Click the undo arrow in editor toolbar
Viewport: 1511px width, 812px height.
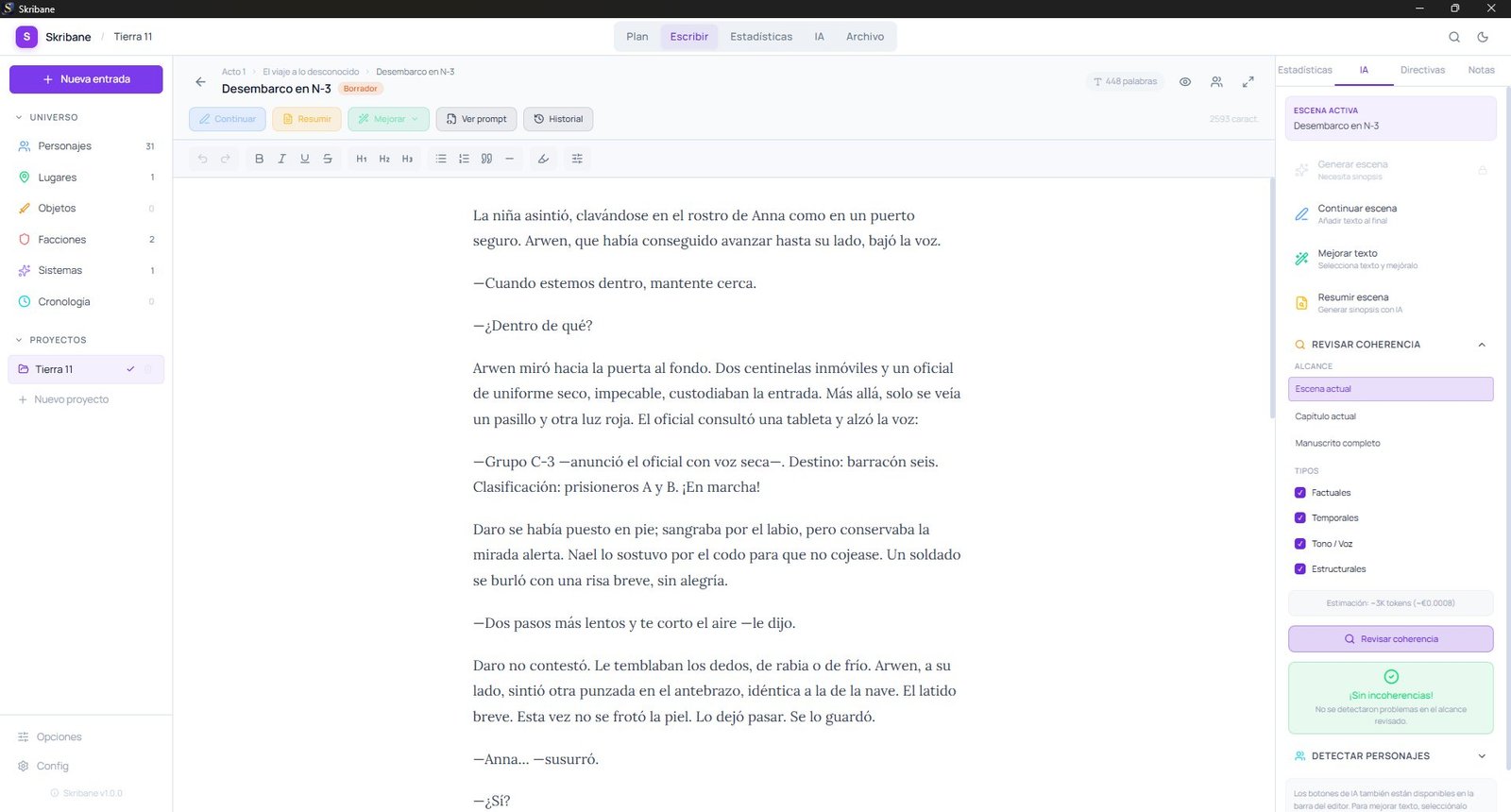point(202,159)
